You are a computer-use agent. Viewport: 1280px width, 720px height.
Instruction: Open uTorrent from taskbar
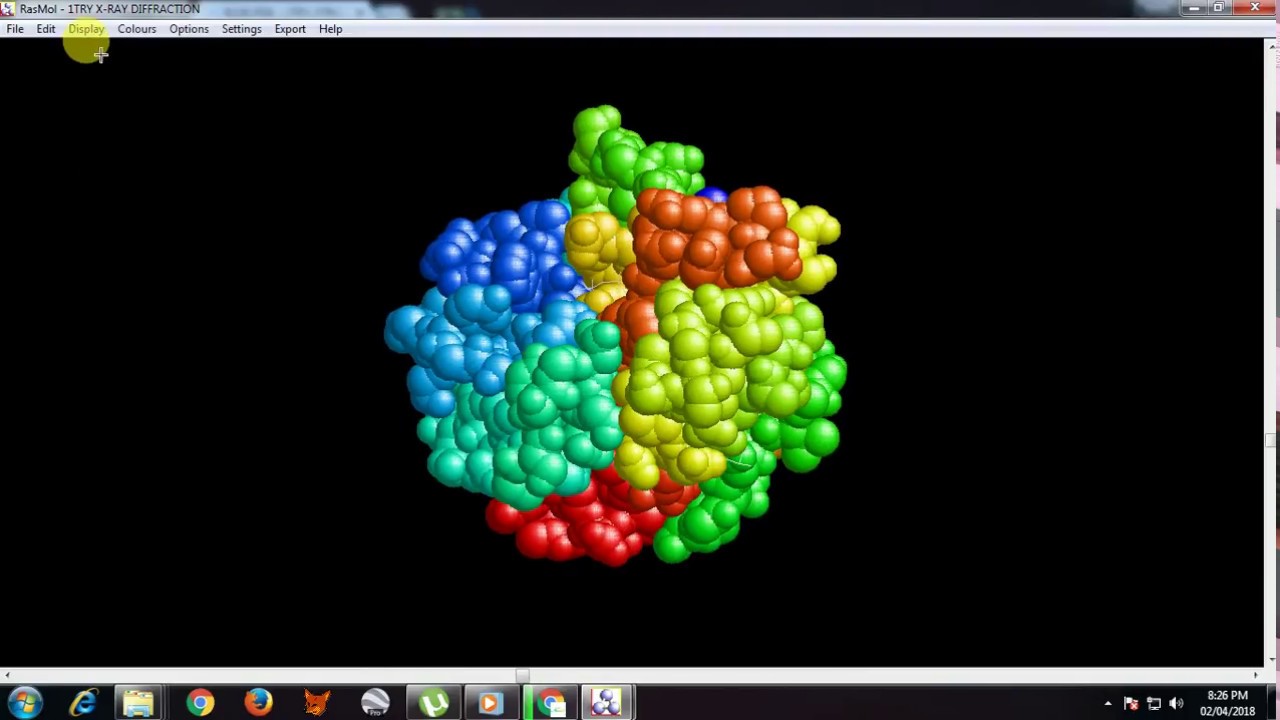click(x=433, y=702)
